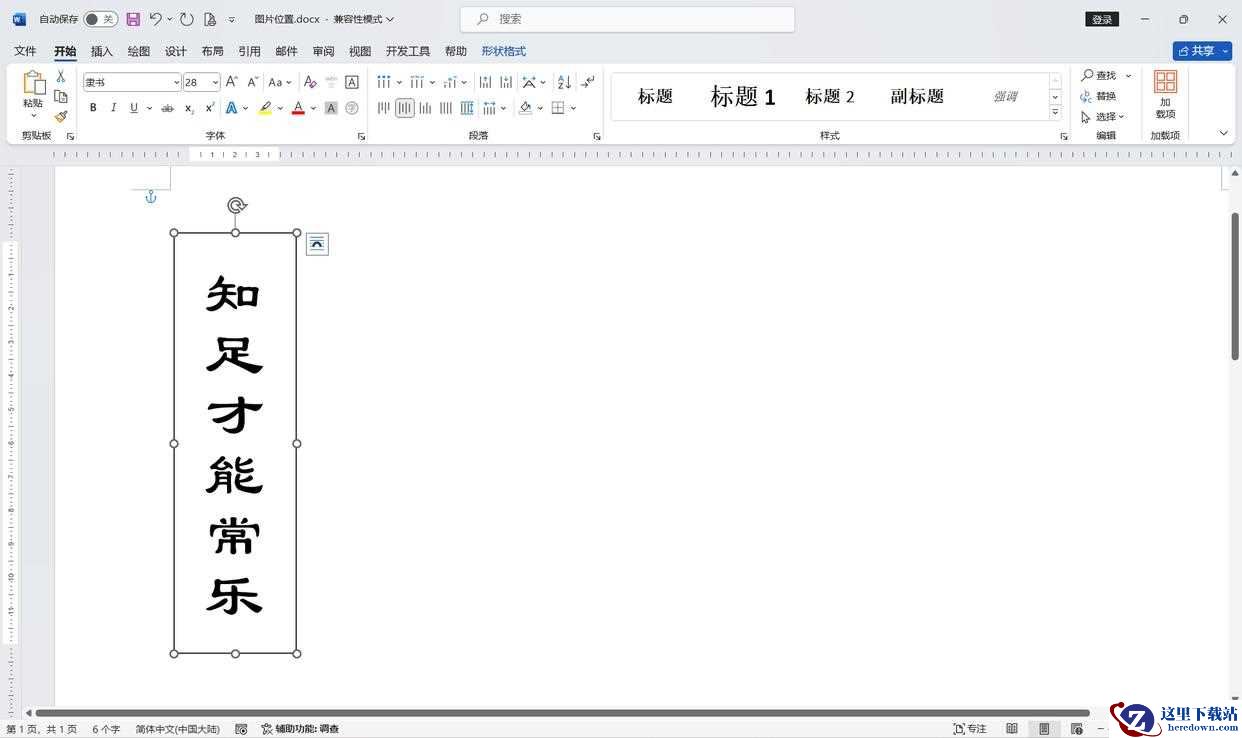
Task: Click the vertical scrollbar thumb
Action: [x=1235, y=286]
